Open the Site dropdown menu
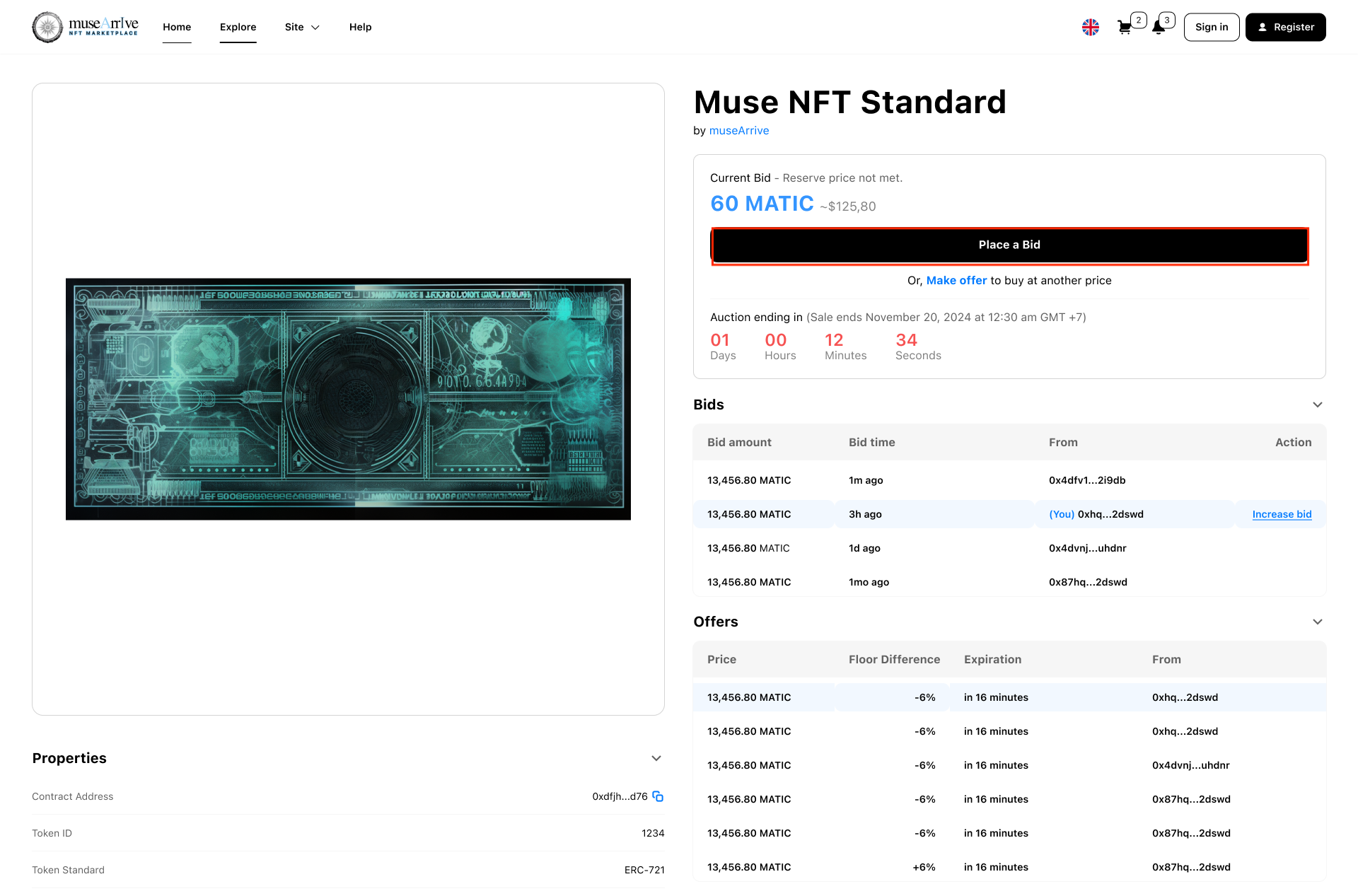 [x=302, y=27]
